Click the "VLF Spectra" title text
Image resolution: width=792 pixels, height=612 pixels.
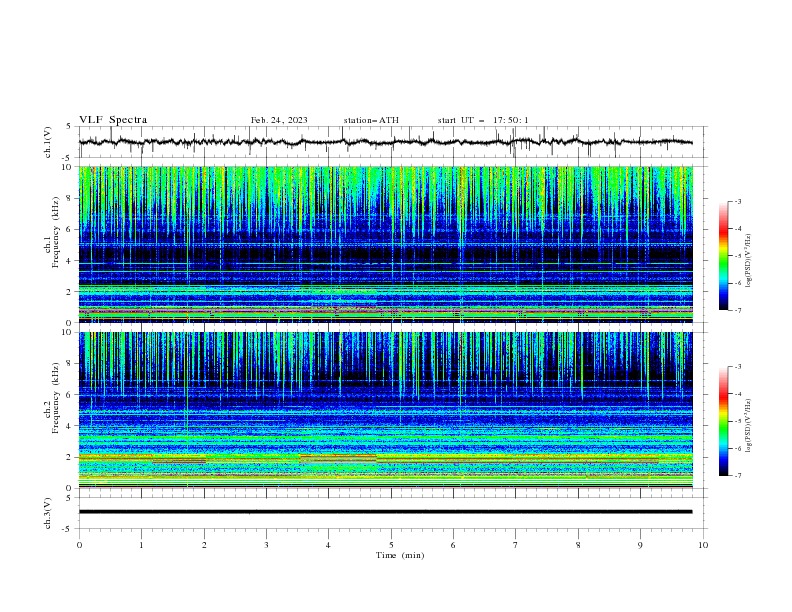click(113, 120)
